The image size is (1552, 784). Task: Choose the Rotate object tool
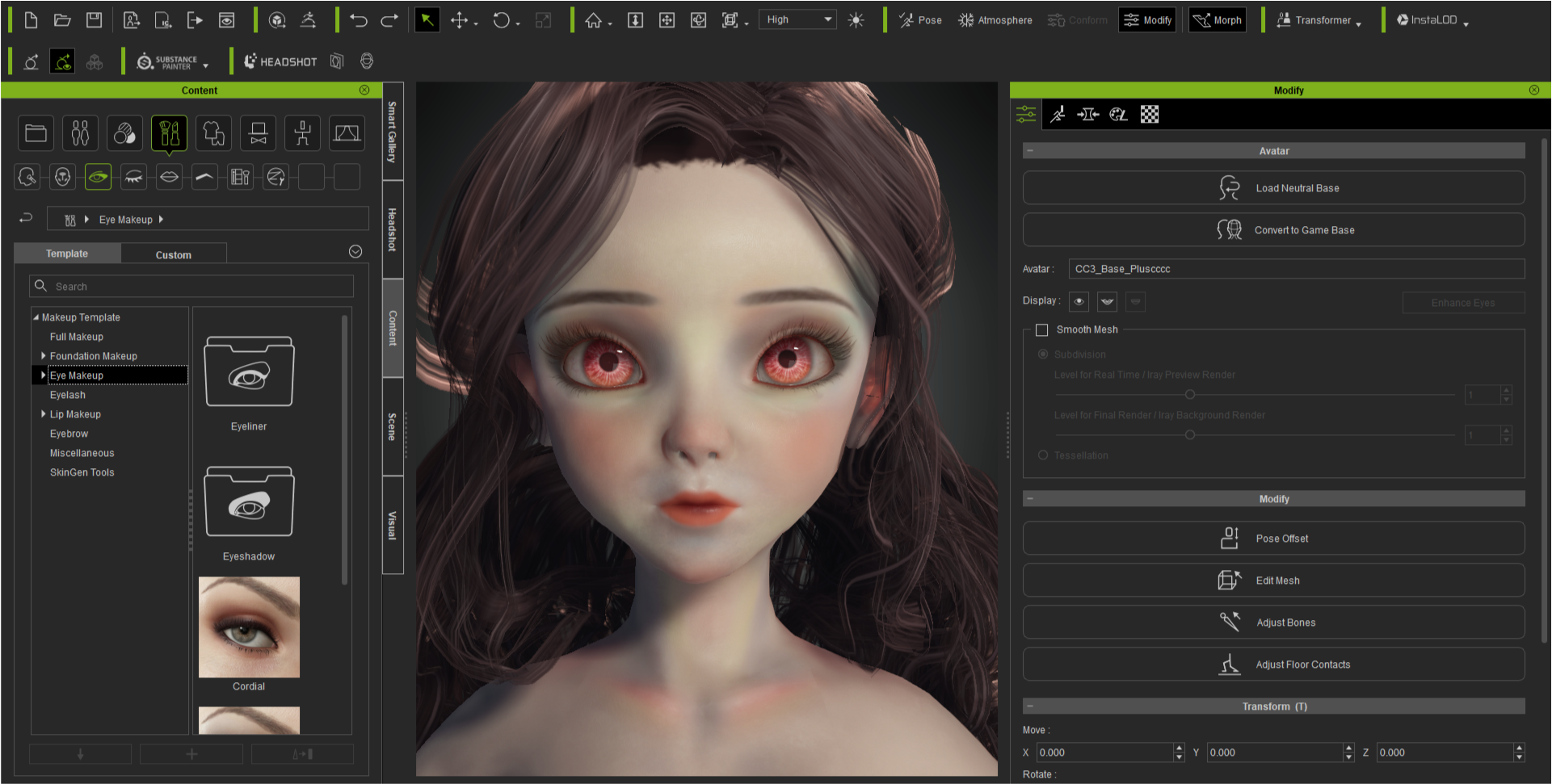coord(502,20)
